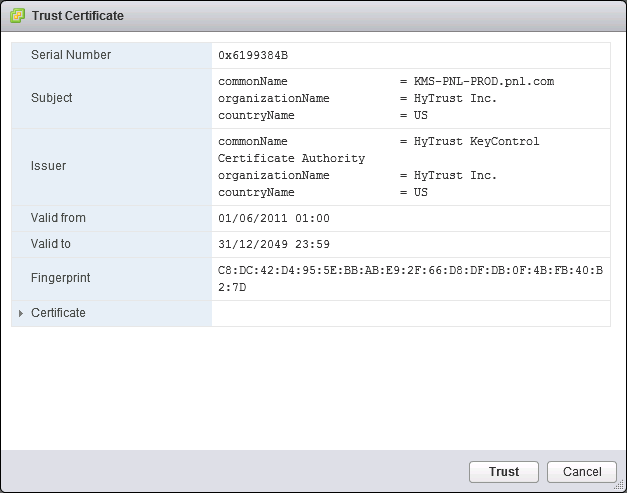Select Subject countryName US line
Screen dimensions: 627x493
tap(323, 116)
